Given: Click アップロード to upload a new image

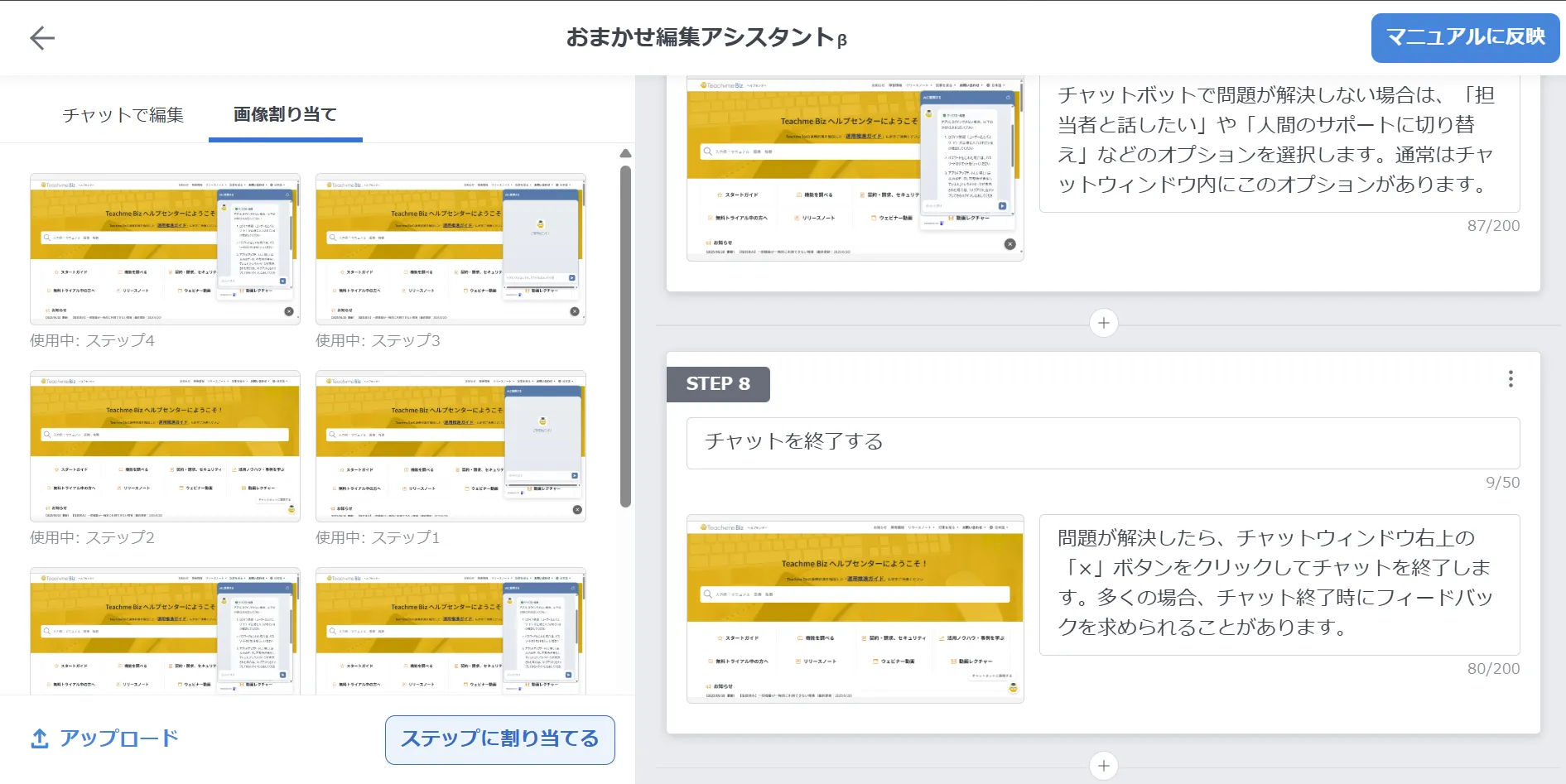Looking at the screenshot, I should tap(118, 738).
